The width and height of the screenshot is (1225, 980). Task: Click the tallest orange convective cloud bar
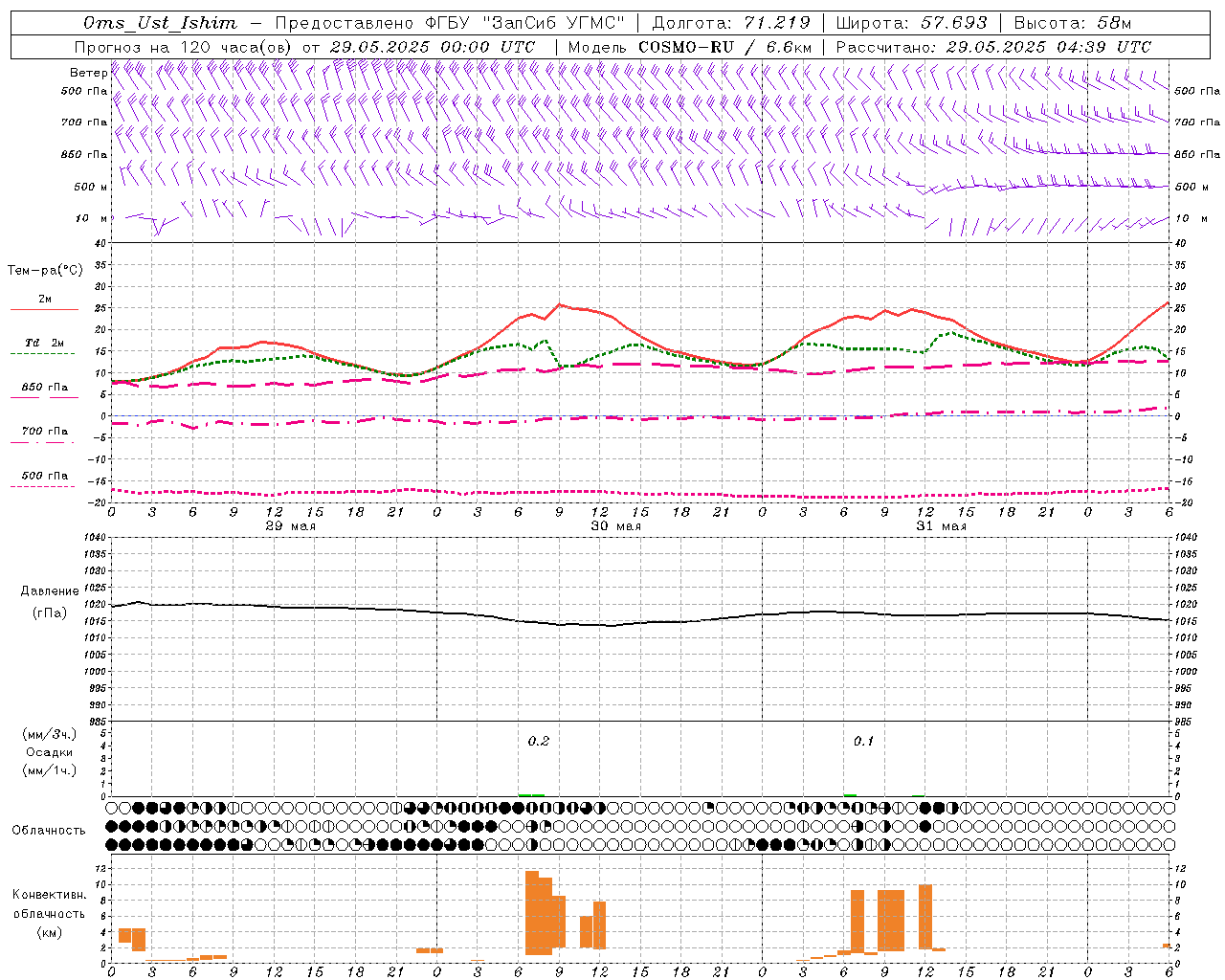click(532, 912)
